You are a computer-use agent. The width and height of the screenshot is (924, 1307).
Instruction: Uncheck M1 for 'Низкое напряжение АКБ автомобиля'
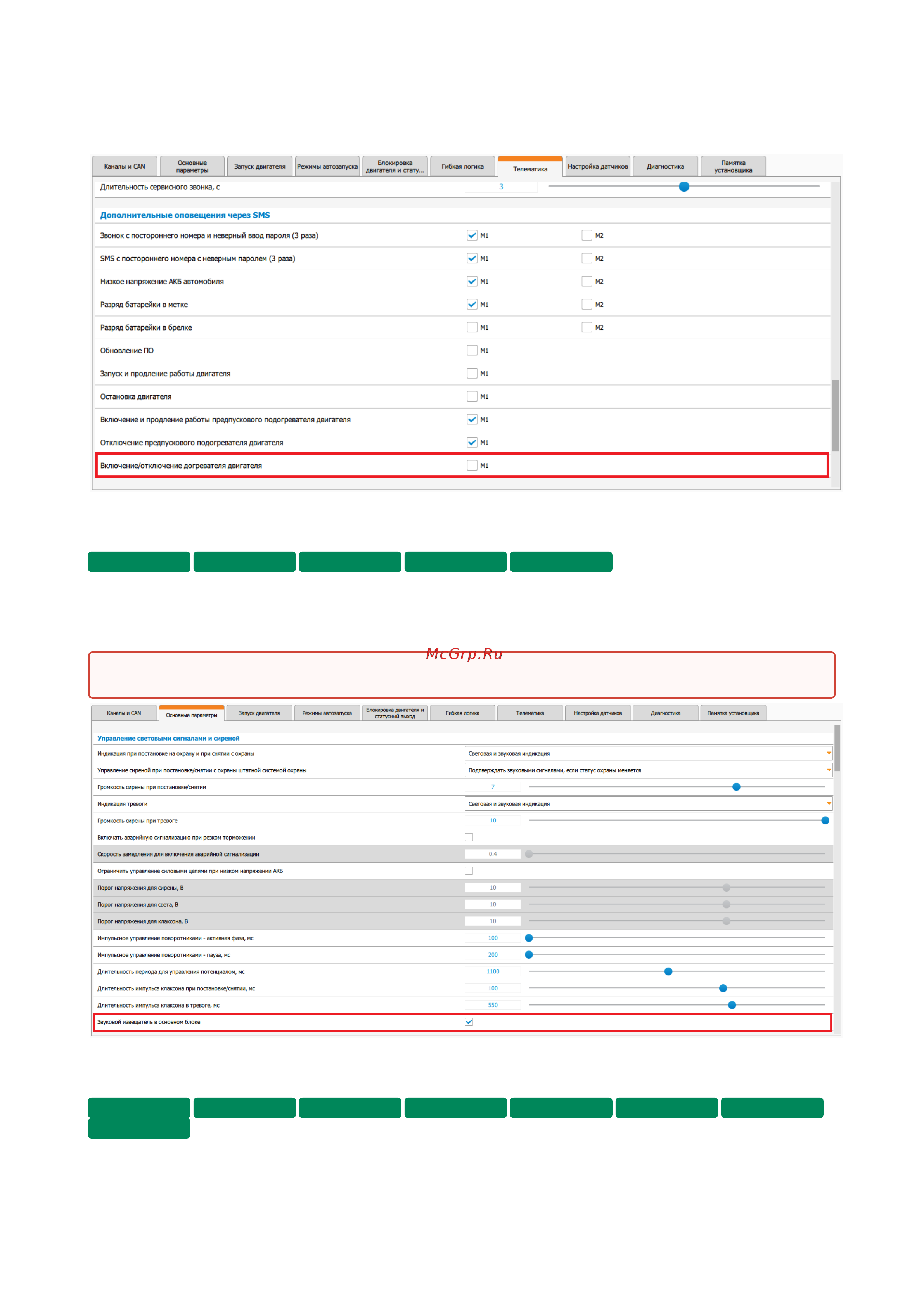[472, 281]
